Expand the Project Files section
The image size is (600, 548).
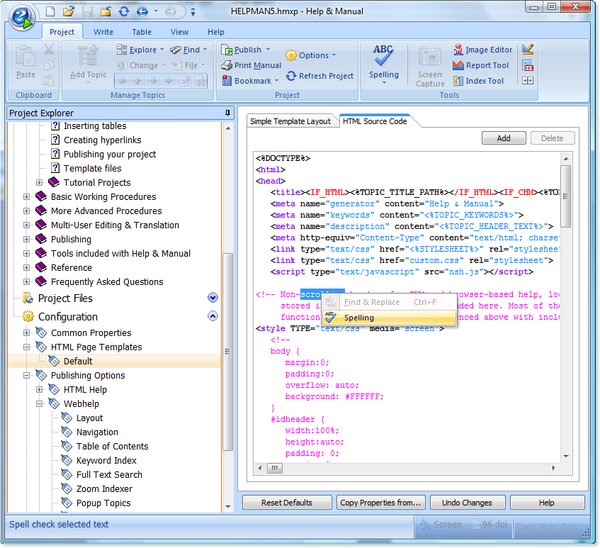pos(212,298)
